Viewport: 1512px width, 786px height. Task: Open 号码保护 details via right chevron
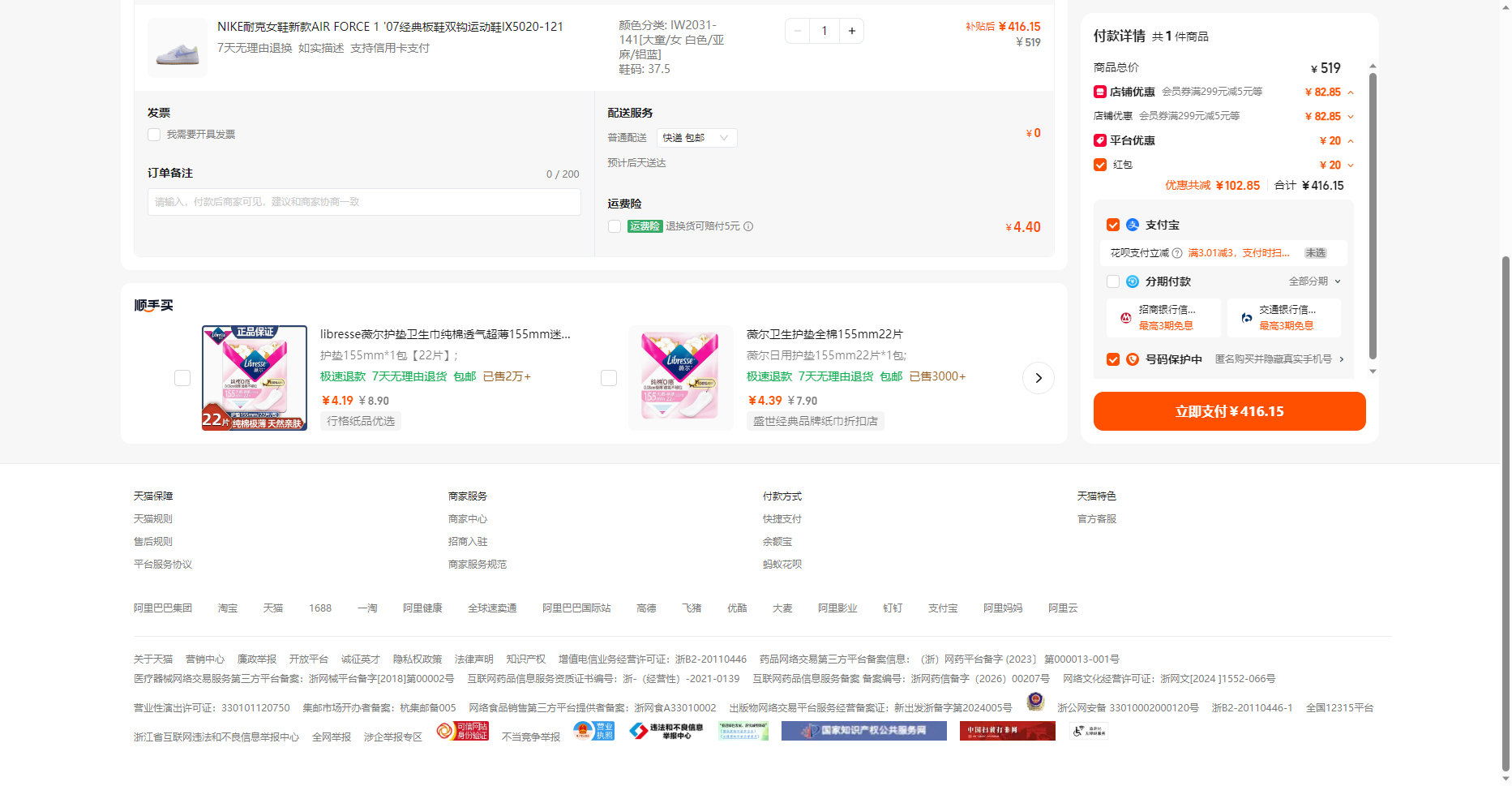click(x=1342, y=359)
